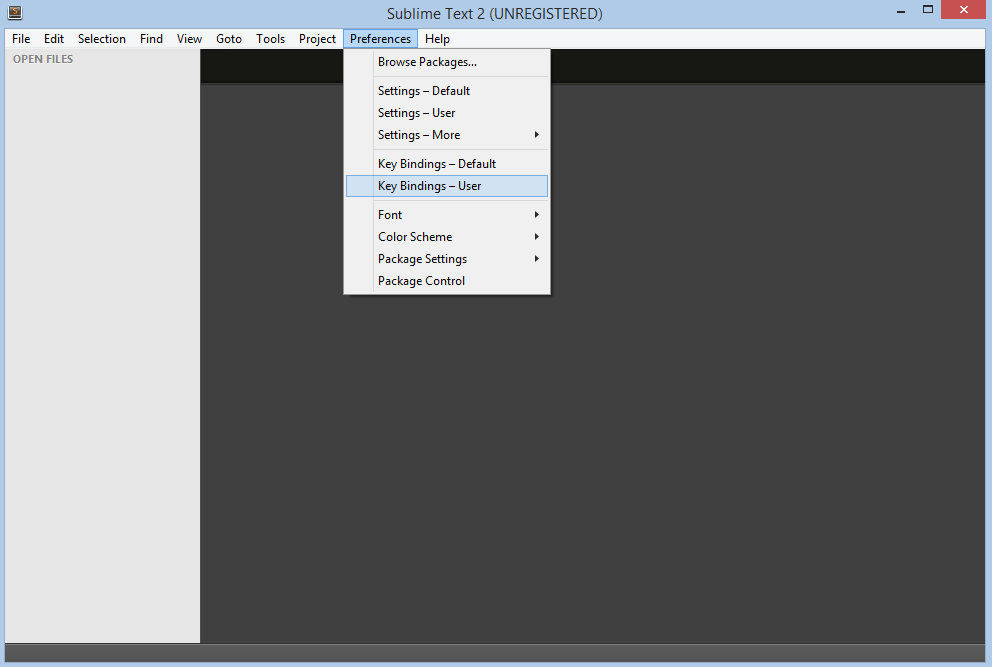Open the File menu
Viewport: 992px width, 667px height.
click(x=21, y=39)
